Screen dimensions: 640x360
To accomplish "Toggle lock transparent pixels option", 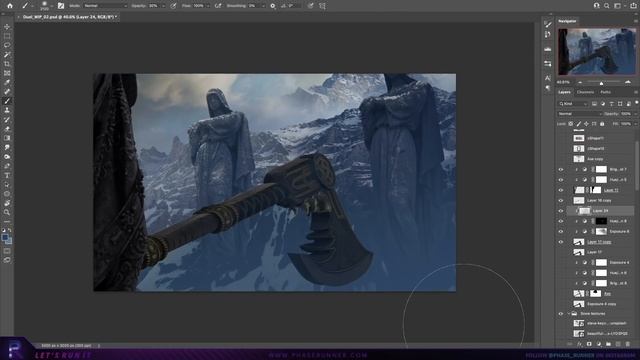I will (571, 124).
